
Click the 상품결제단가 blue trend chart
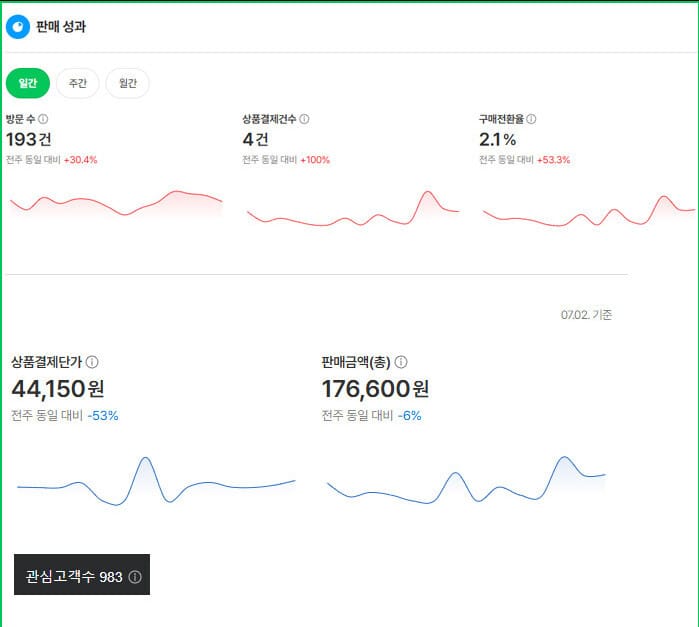[156, 481]
